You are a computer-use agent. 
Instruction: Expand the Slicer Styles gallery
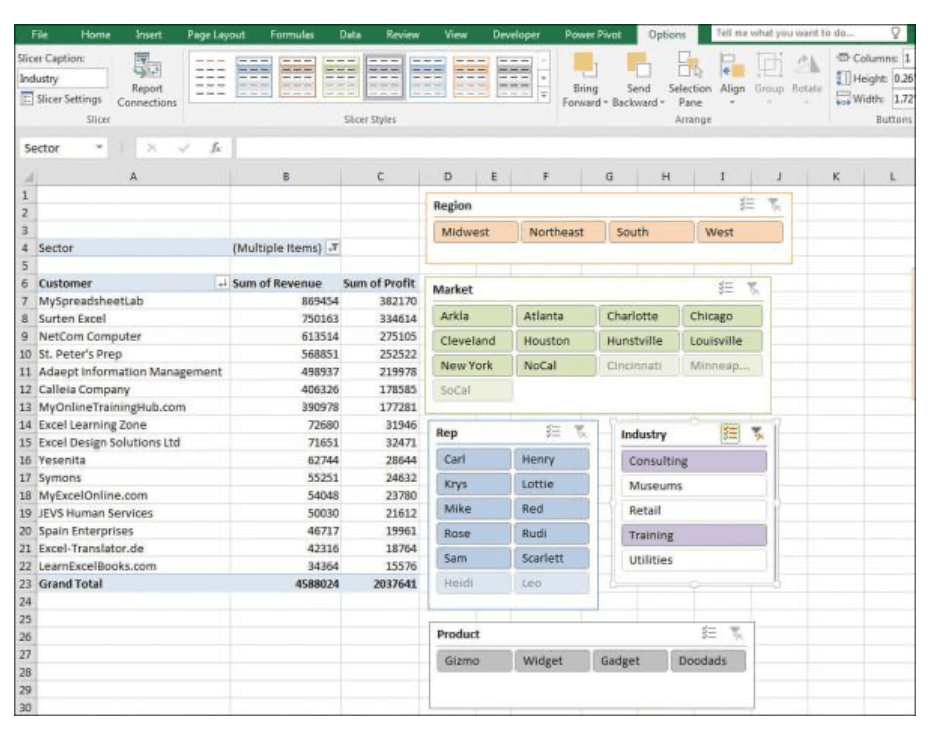pyautogui.click(x=544, y=94)
